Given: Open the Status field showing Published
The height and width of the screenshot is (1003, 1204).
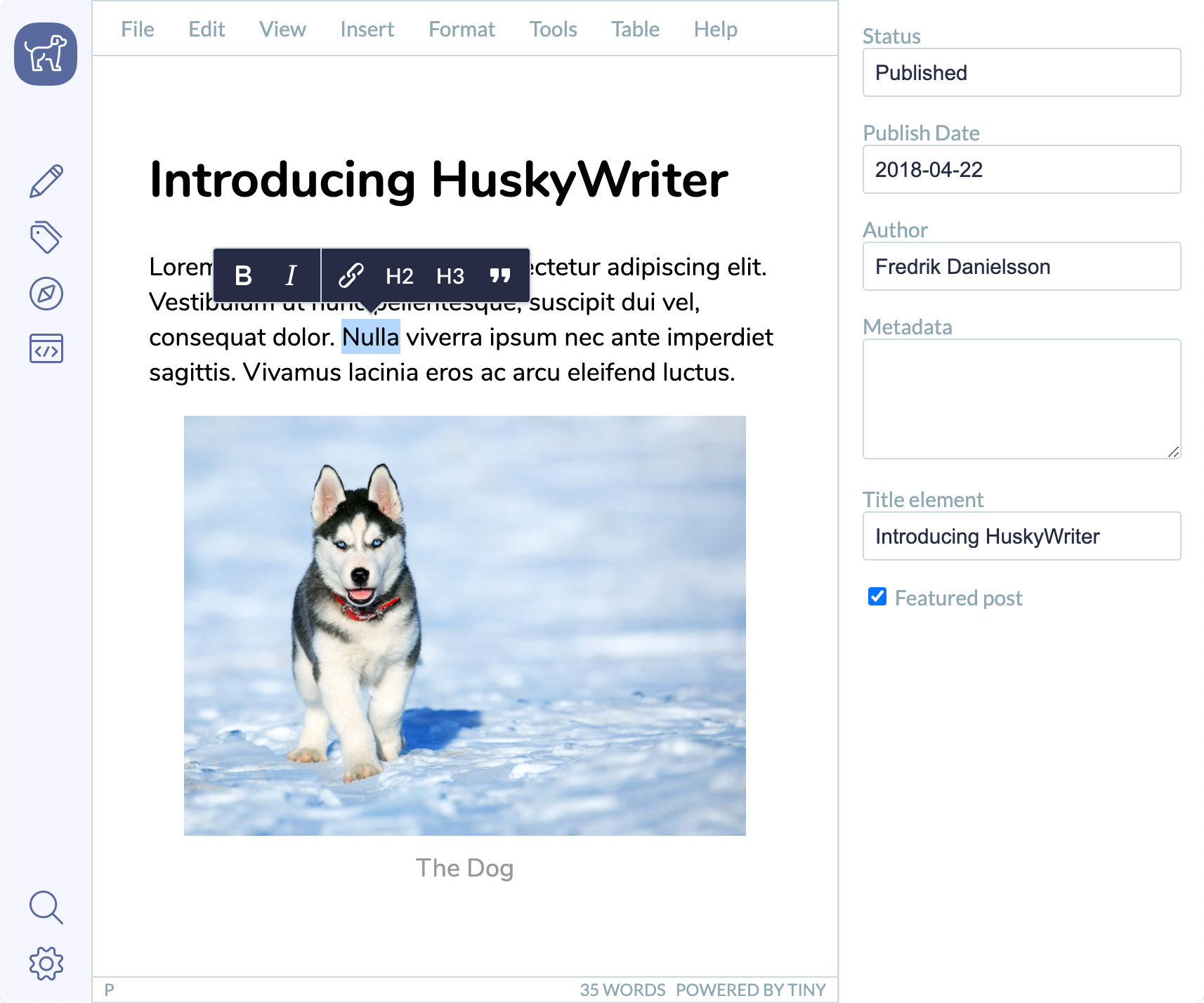Looking at the screenshot, I should point(1021,72).
